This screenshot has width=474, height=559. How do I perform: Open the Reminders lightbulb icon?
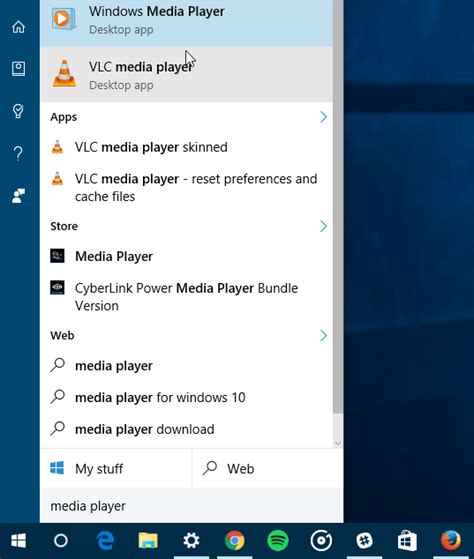pos(19,111)
